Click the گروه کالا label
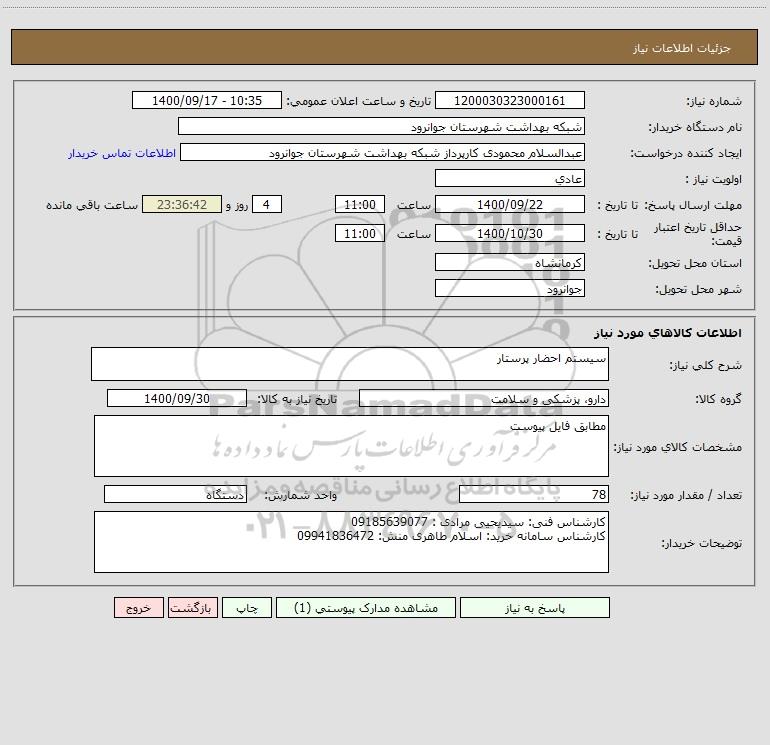The height and width of the screenshot is (745, 770). (718, 399)
